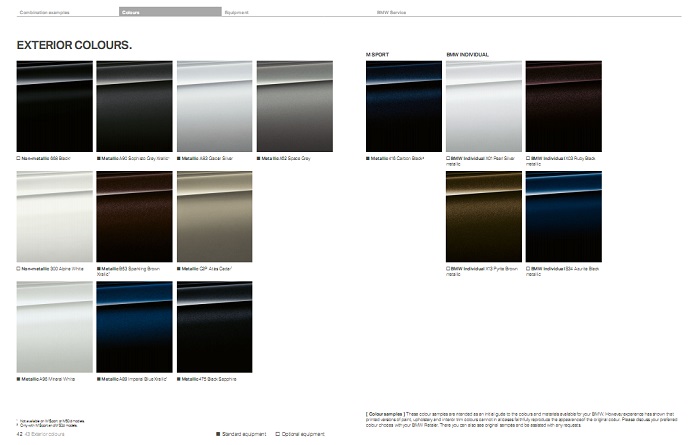Select the Mineral White metallic swatch

click(x=54, y=327)
